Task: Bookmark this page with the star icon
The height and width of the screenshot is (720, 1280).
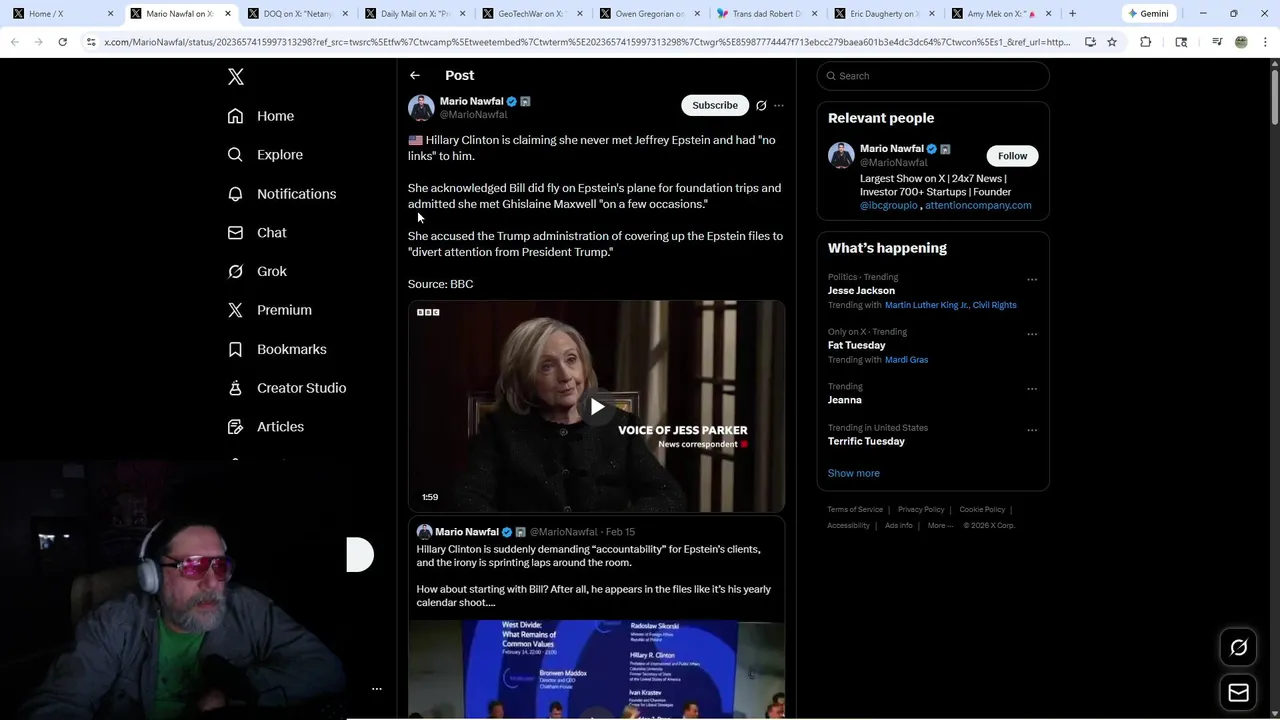Action: [x=1112, y=42]
